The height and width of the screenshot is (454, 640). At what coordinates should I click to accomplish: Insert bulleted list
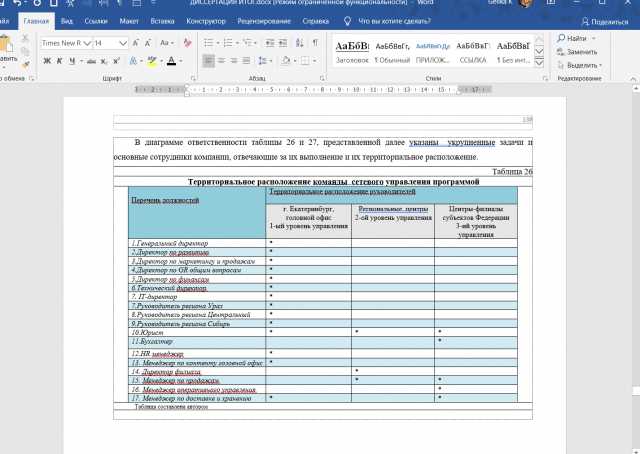[x=209, y=43]
